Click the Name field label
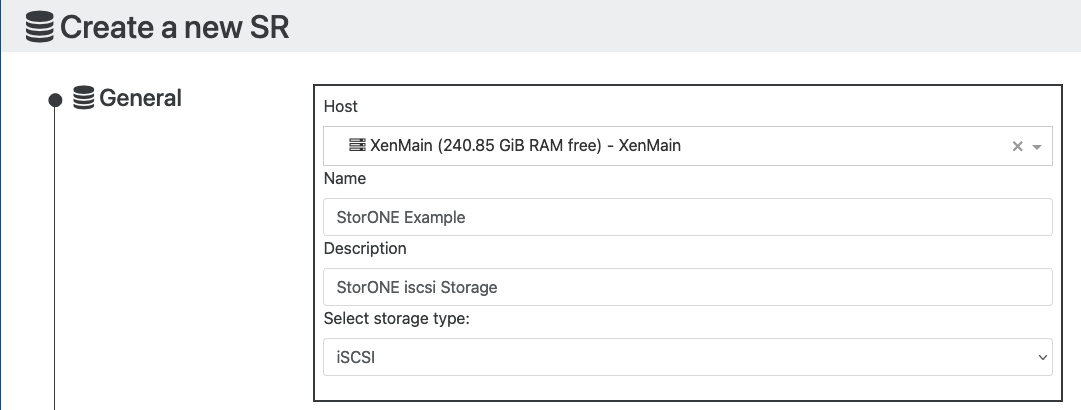Screen dimensions: 1081x410 345,178
